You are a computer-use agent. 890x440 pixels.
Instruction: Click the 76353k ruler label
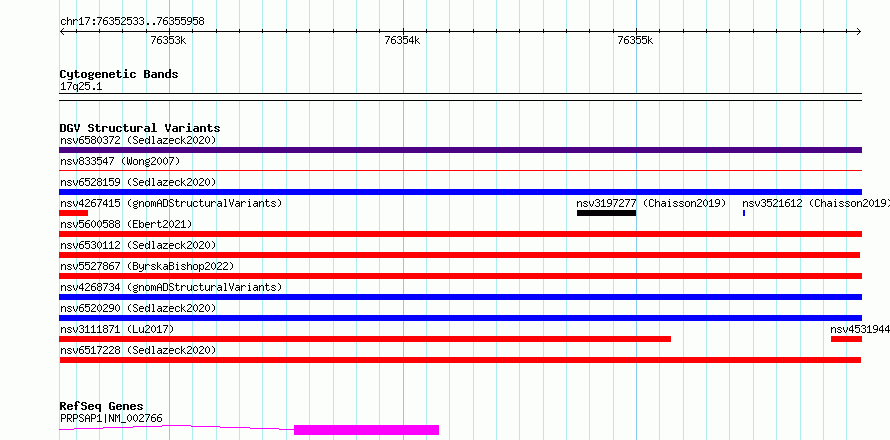click(169, 40)
